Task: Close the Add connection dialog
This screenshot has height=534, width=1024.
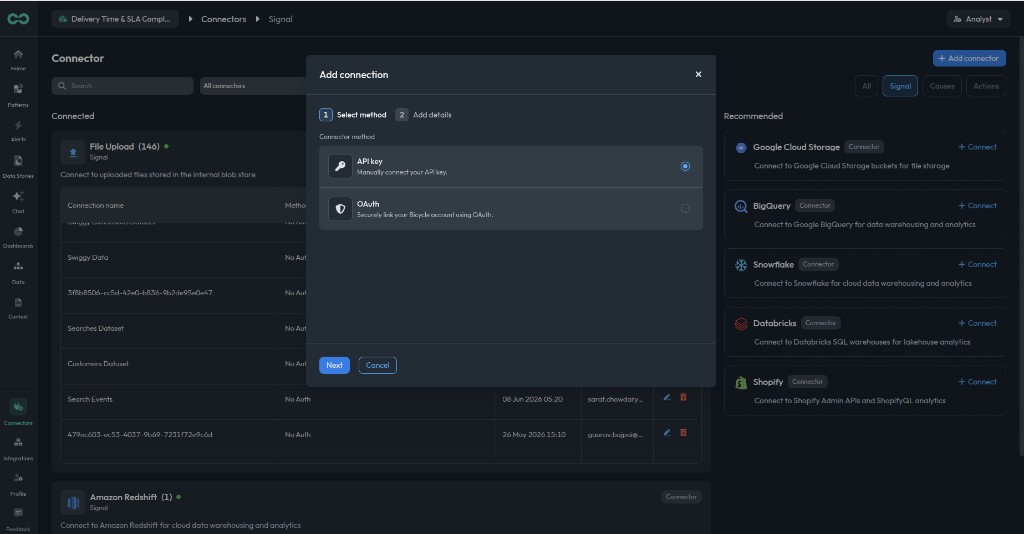Action: coord(698,74)
